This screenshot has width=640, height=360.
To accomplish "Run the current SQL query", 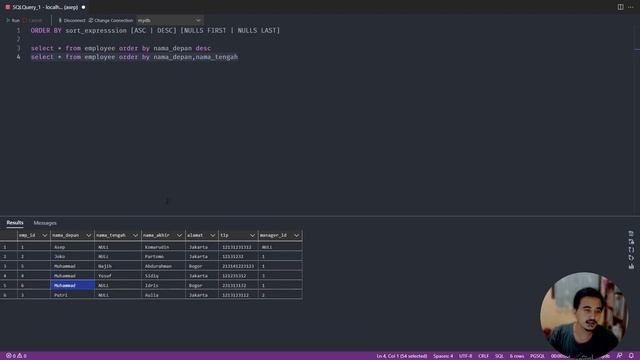I will tap(13, 20).
